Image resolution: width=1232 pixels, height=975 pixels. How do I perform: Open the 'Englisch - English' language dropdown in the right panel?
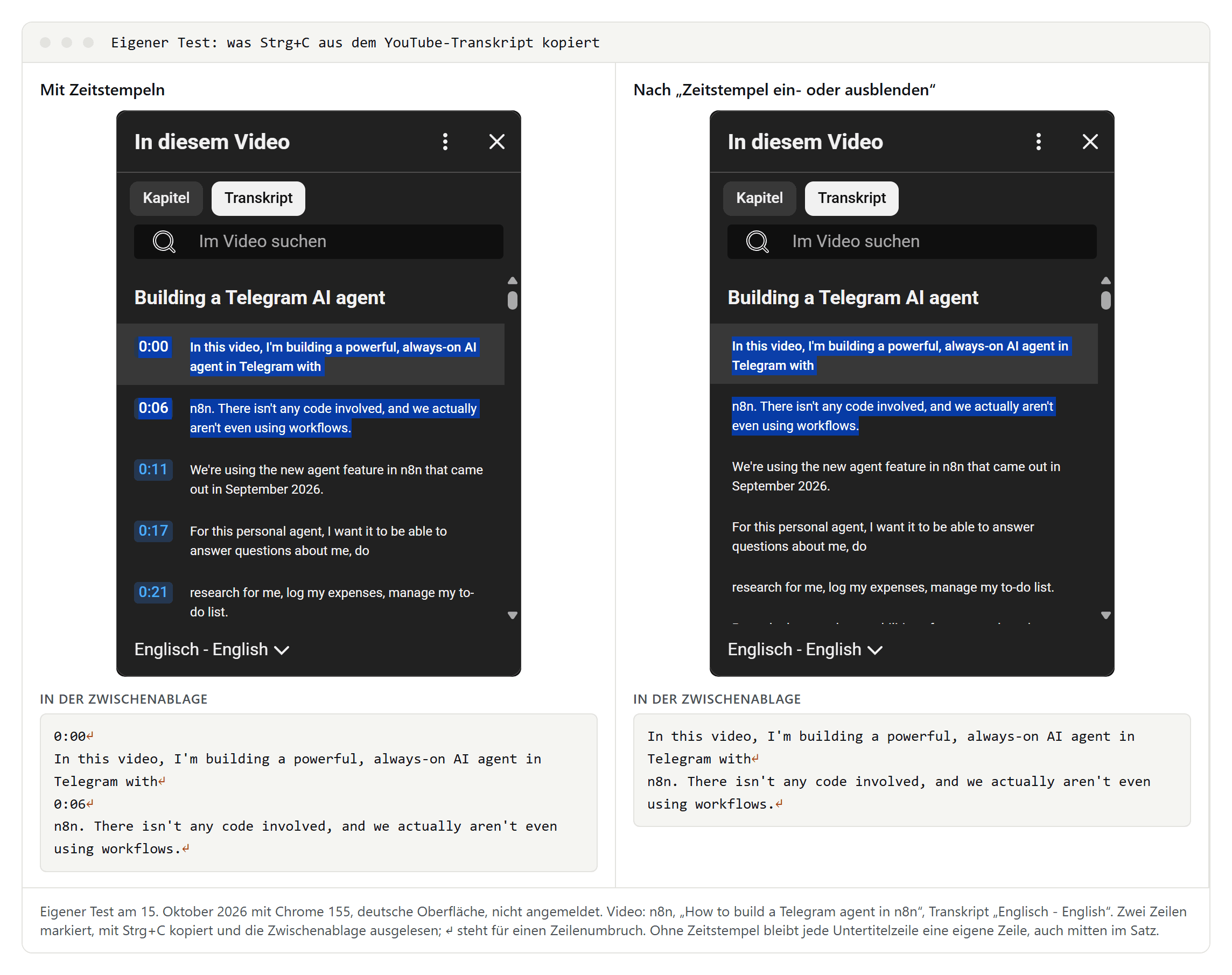pyautogui.click(x=805, y=649)
